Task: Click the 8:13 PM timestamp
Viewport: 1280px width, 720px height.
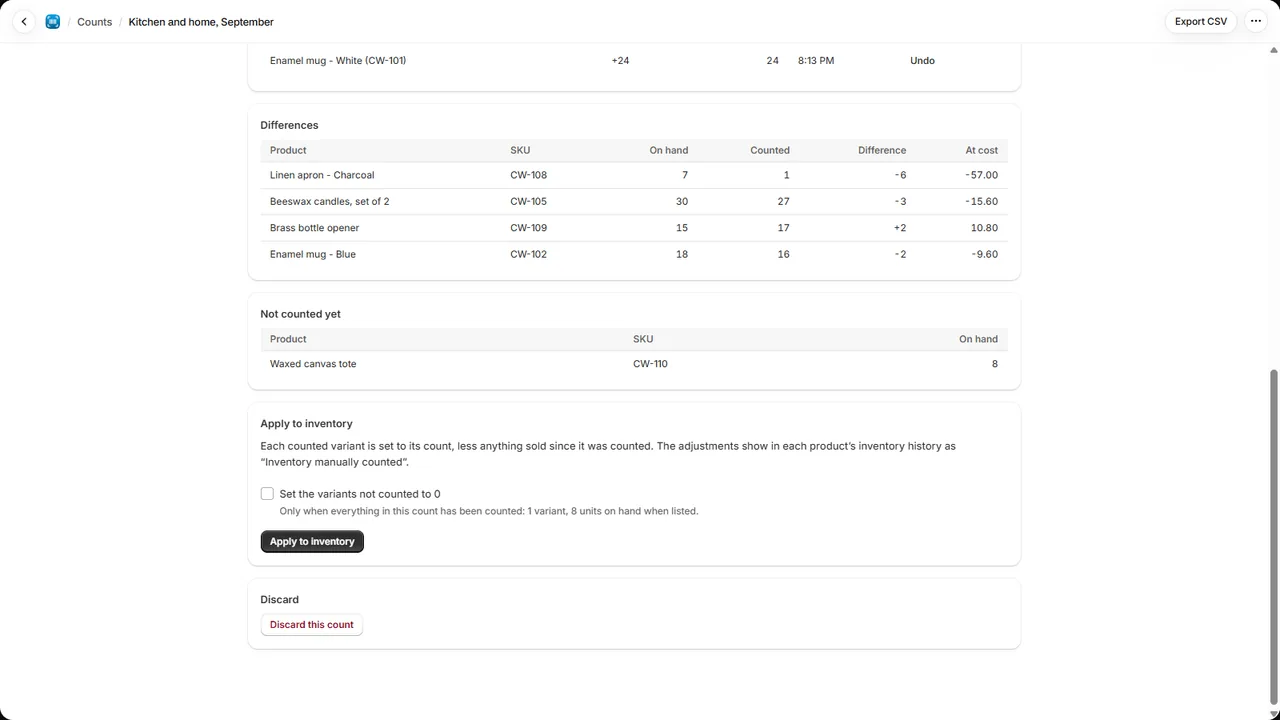Action: (816, 61)
